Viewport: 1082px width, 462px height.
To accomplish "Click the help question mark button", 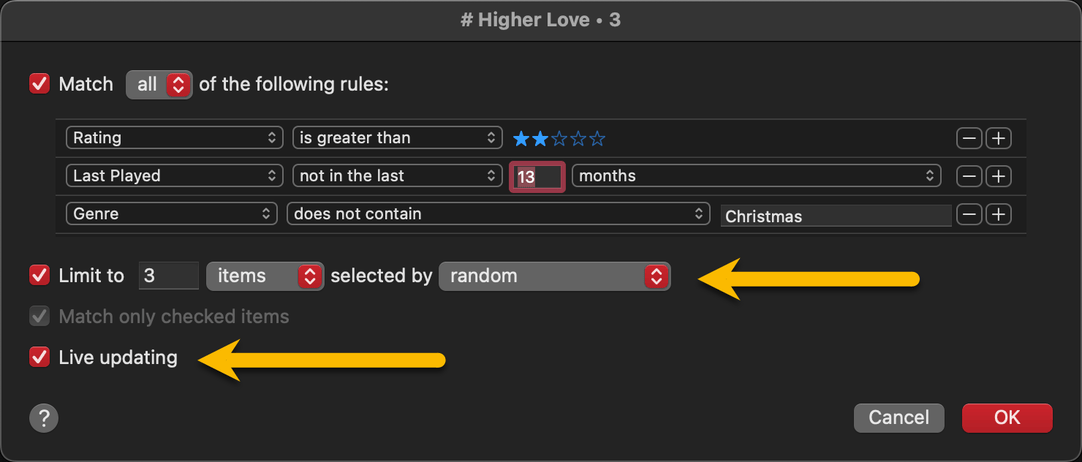I will 44,417.
